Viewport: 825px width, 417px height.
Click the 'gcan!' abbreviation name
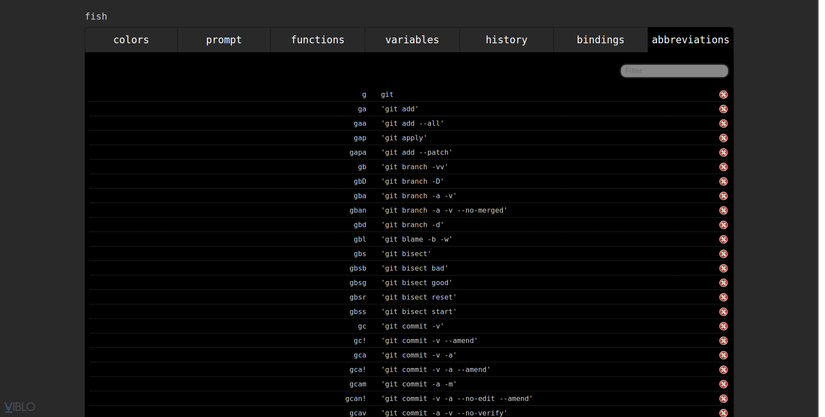356,399
